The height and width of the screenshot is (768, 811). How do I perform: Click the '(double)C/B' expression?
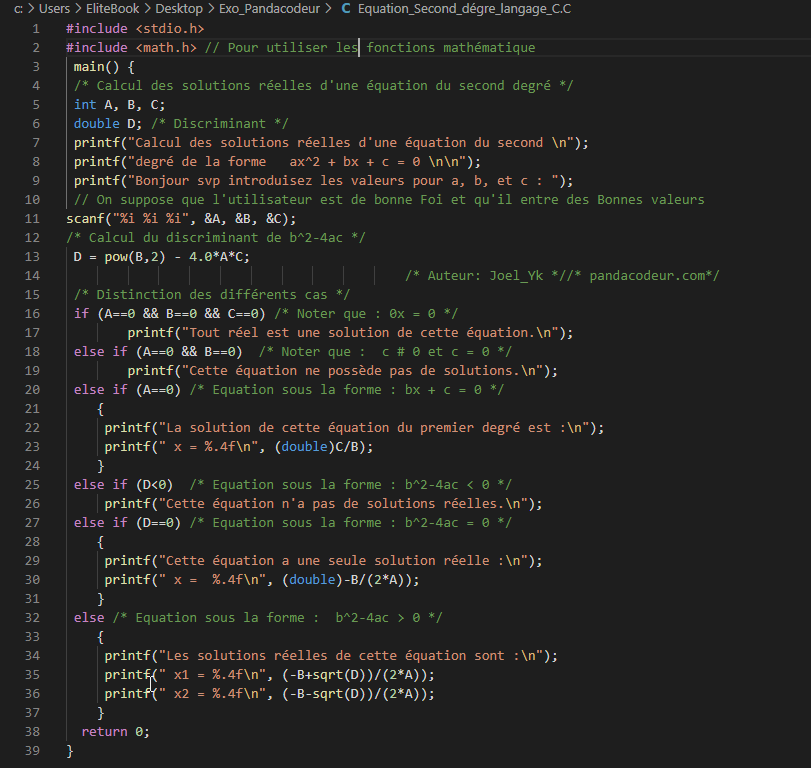[320, 447]
